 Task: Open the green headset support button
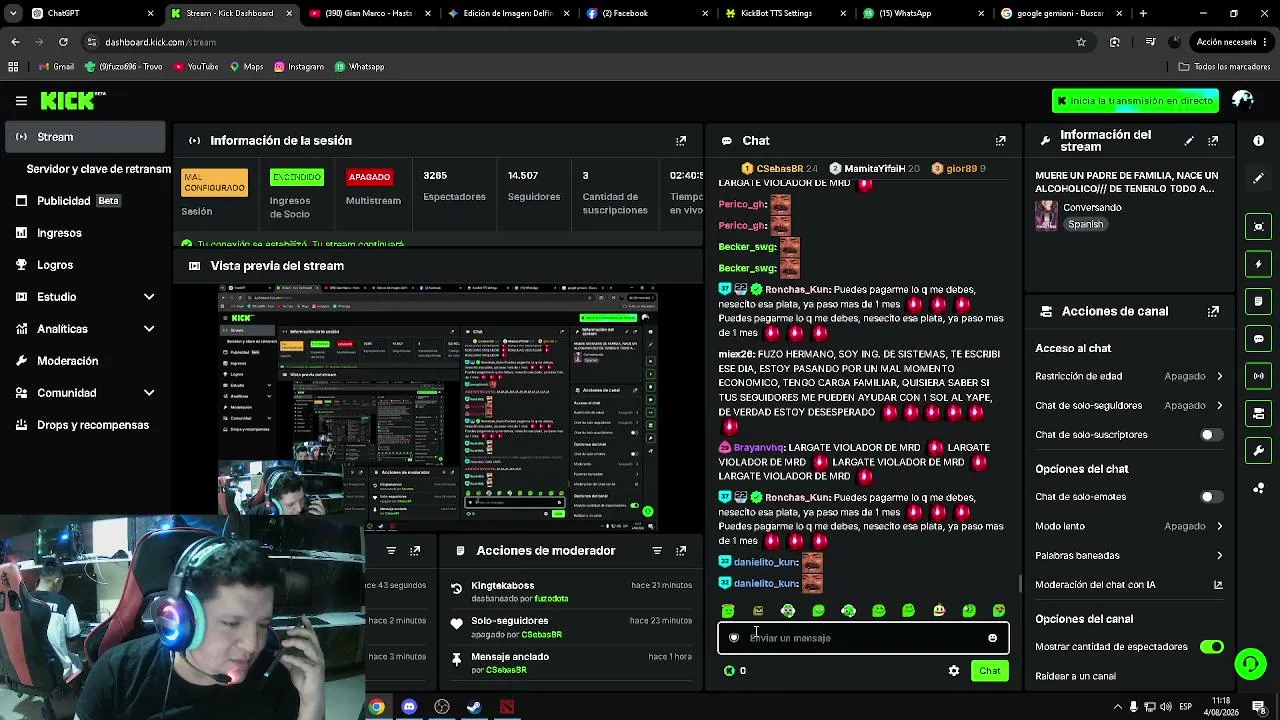[x=1250, y=663]
